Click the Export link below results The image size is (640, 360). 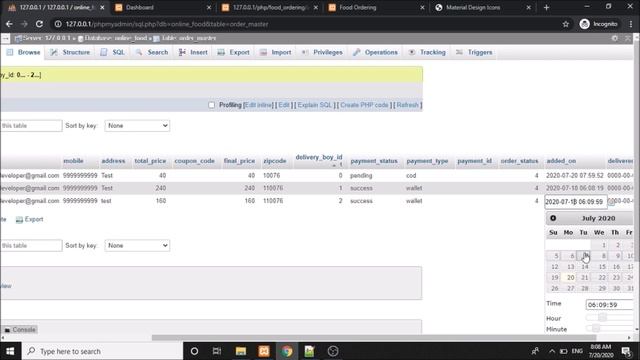(x=29, y=220)
